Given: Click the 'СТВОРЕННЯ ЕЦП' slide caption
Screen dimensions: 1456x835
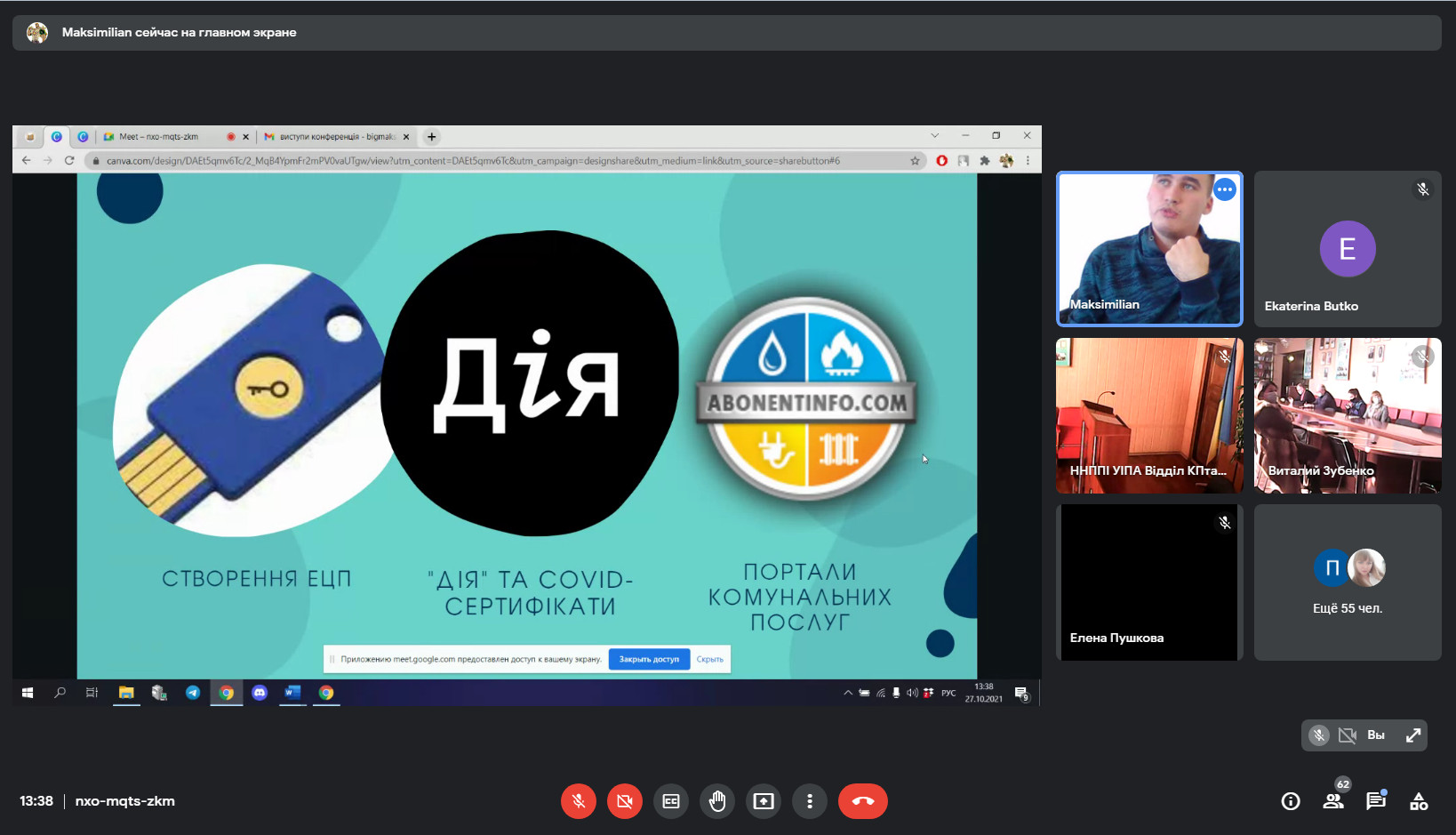Looking at the screenshot, I should click(x=257, y=579).
